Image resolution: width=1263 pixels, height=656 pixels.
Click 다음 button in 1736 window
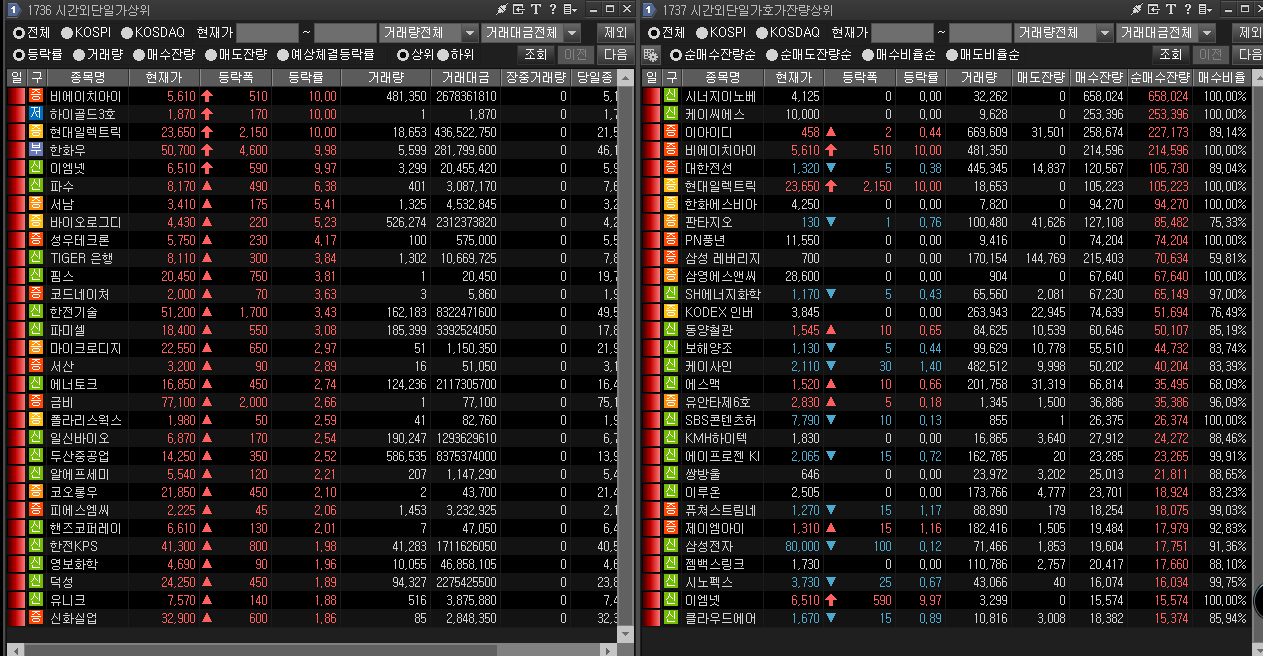tap(617, 55)
